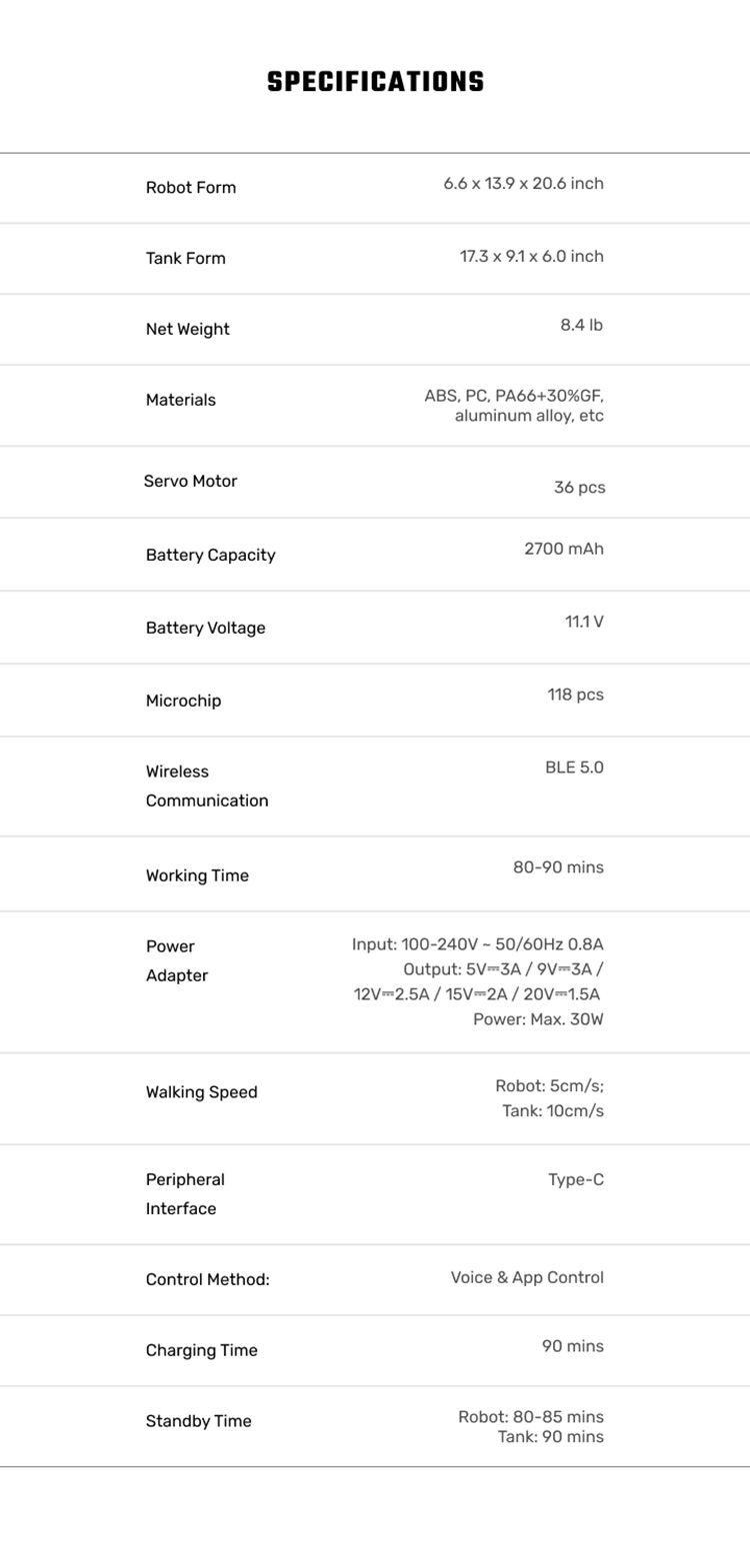Click the Walking Speed label
This screenshot has width=750, height=1568.
pyautogui.click(x=202, y=1093)
